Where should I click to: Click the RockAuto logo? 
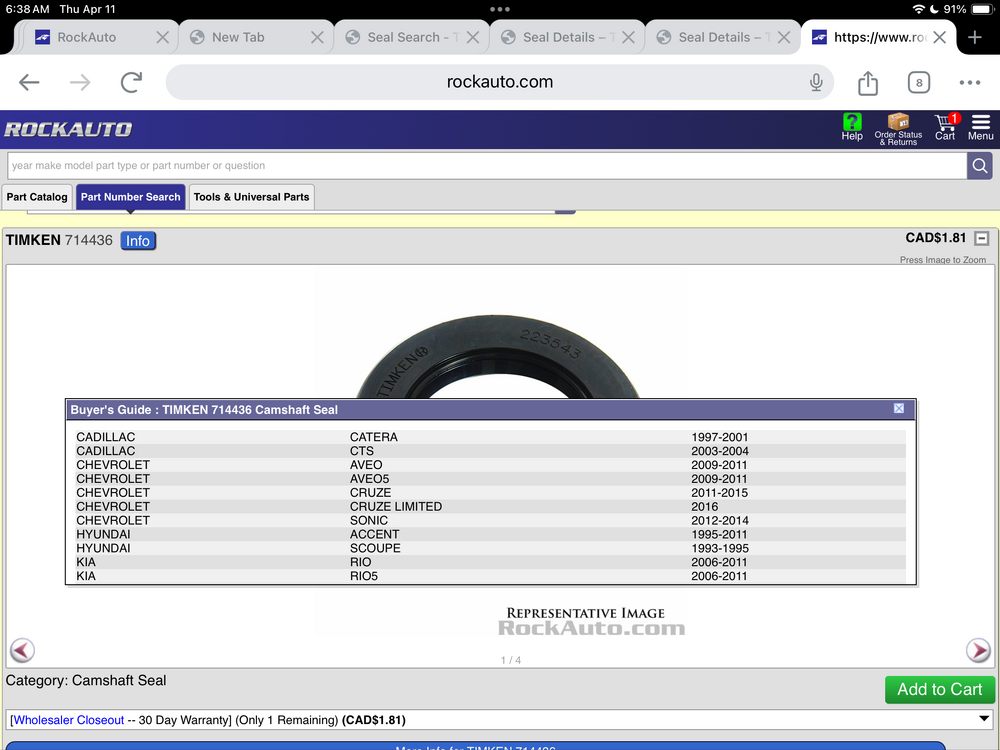click(68, 129)
